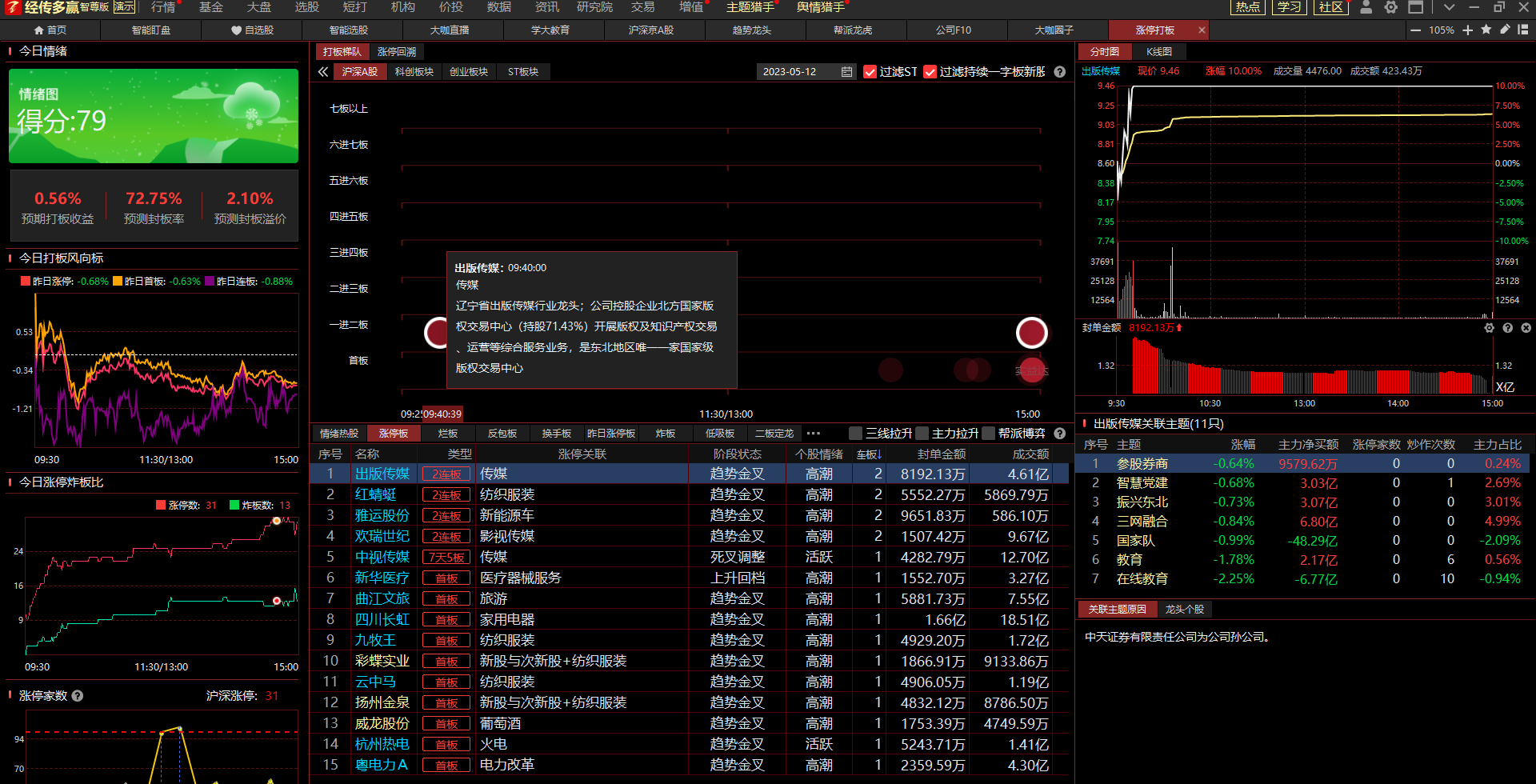Switch to the K线图 tab
The height and width of the screenshot is (784, 1536).
pyautogui.click(x=1159, y=52)
